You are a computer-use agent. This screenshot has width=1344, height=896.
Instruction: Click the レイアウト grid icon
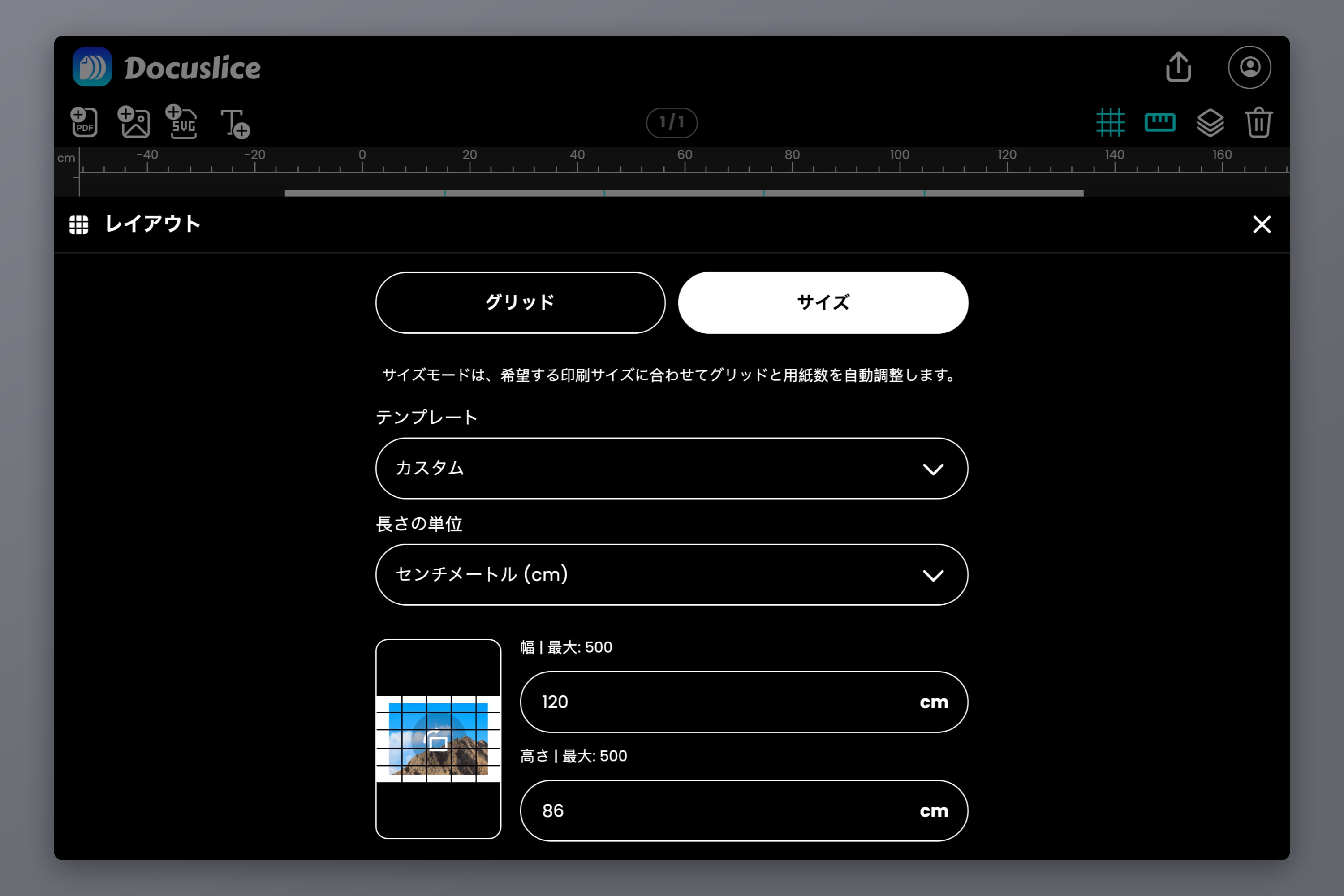[79, 224]
